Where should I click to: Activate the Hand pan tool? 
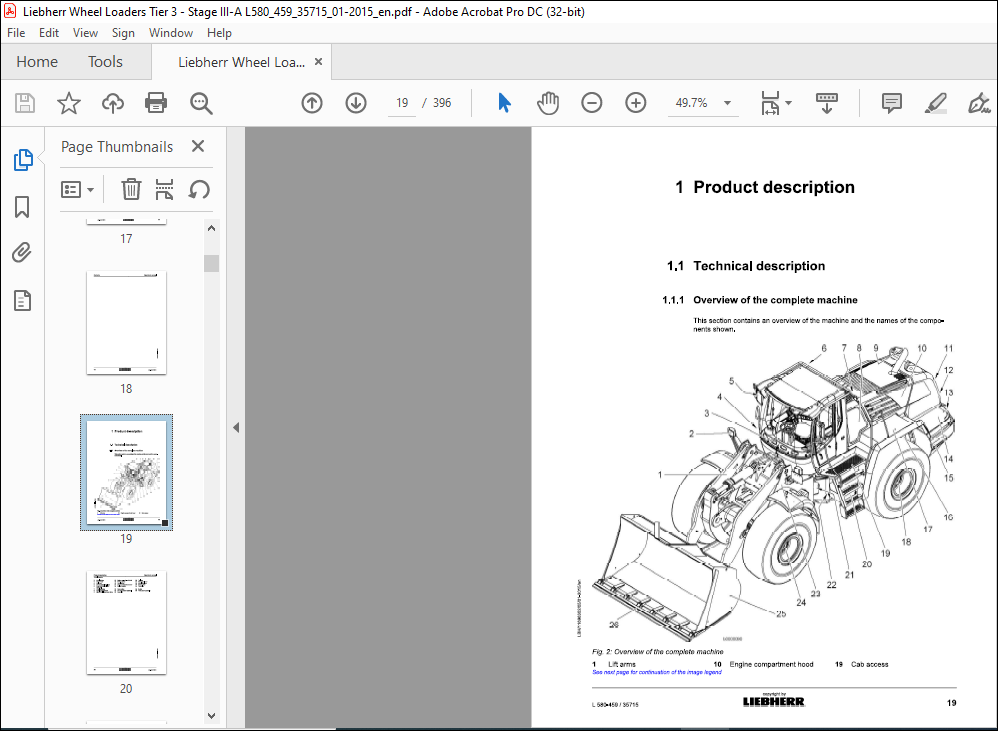[547, 103]
